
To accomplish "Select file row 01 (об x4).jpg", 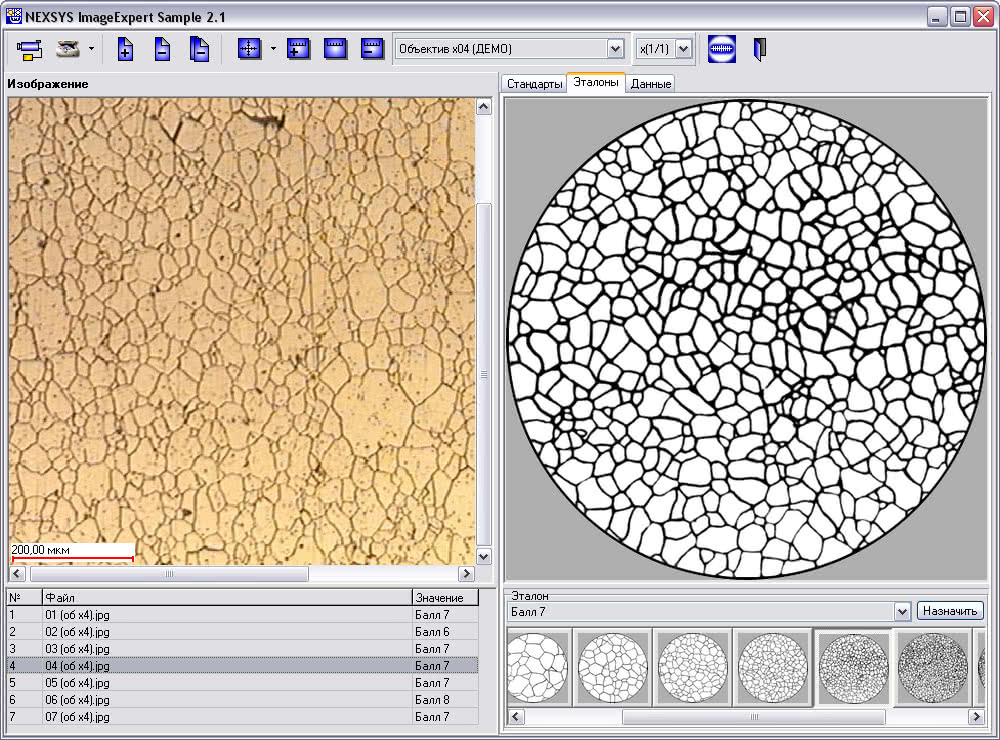I will [x=242, y=615].
